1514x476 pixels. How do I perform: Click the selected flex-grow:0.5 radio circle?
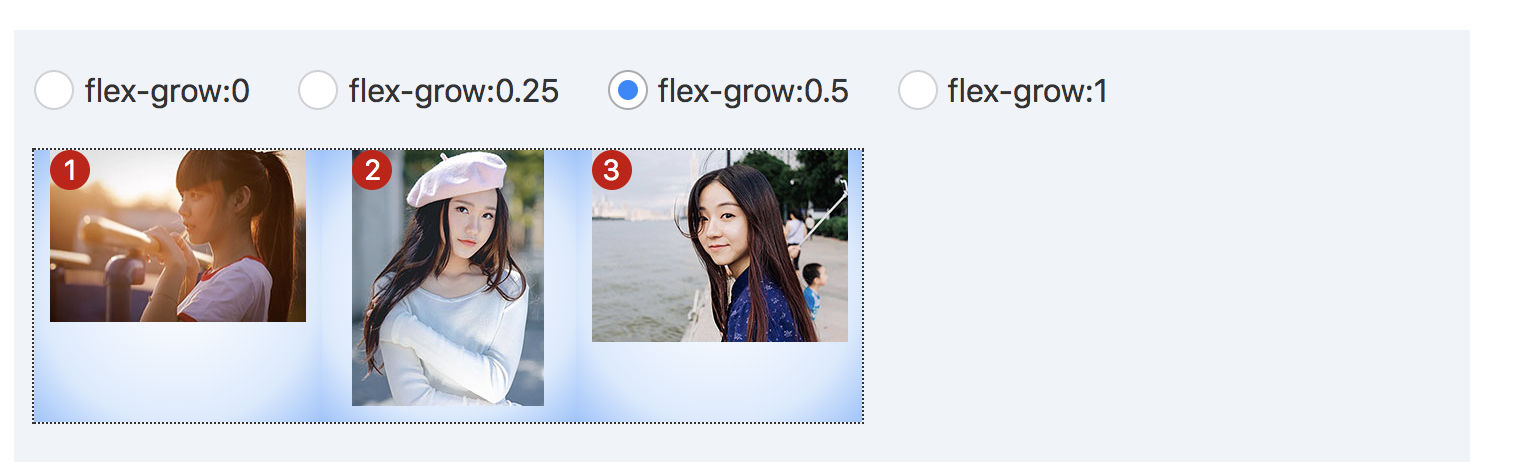[x=628, y=91]
